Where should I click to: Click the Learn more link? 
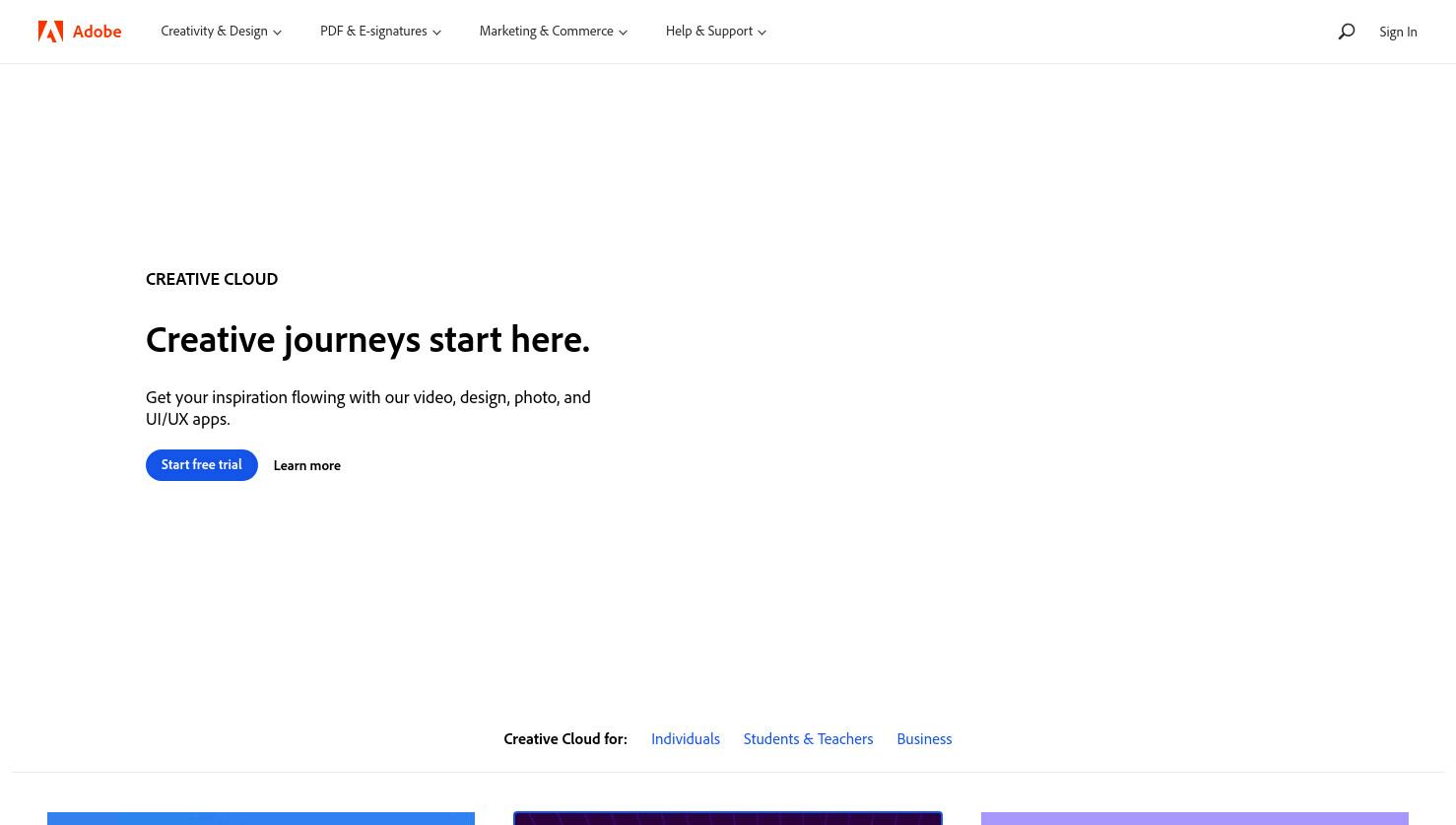click(x=307, y=465)
